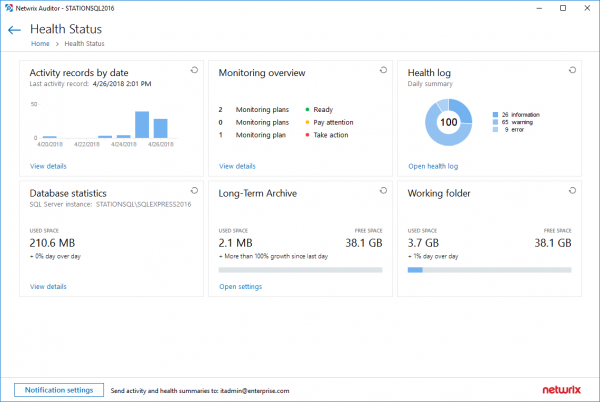This screenshot has height=402, width=600.
Task: Refresh the Database statistics tile
Action: click(194, 190)
